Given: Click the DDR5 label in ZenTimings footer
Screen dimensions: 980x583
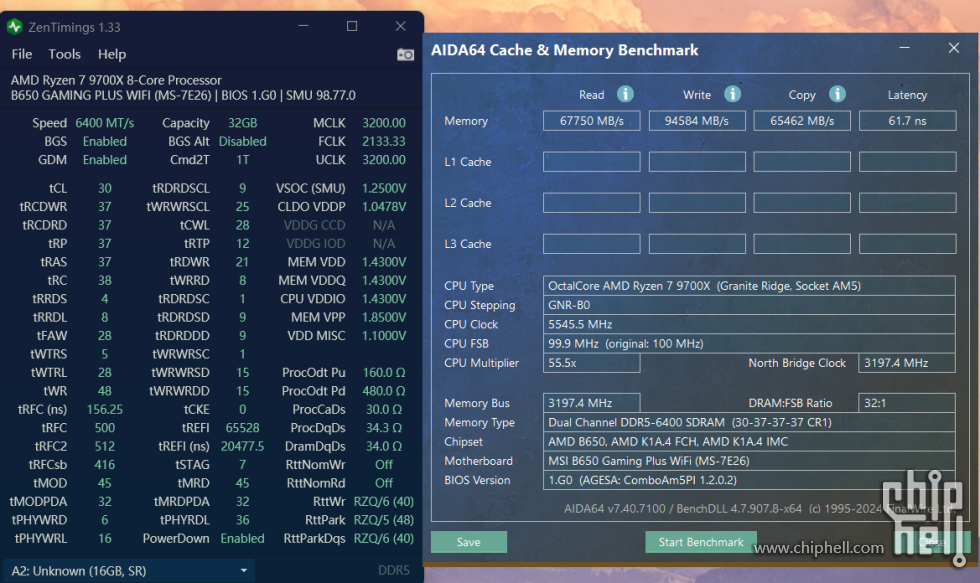Looking at the screenshot, I should tap(394, 571).
